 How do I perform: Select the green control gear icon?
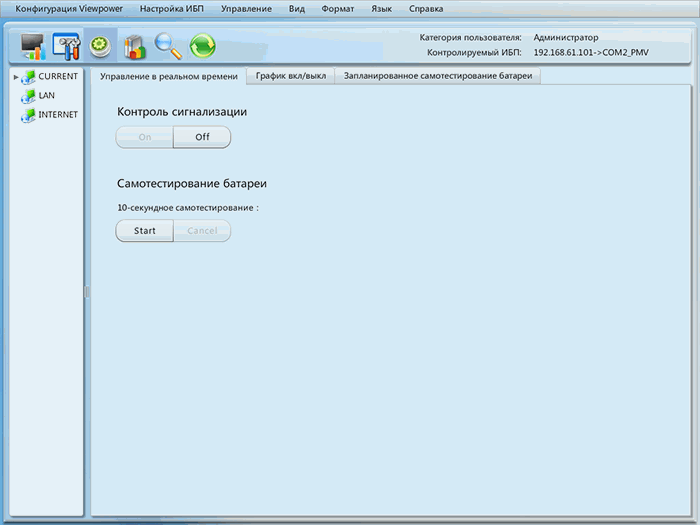click(100, 46)
